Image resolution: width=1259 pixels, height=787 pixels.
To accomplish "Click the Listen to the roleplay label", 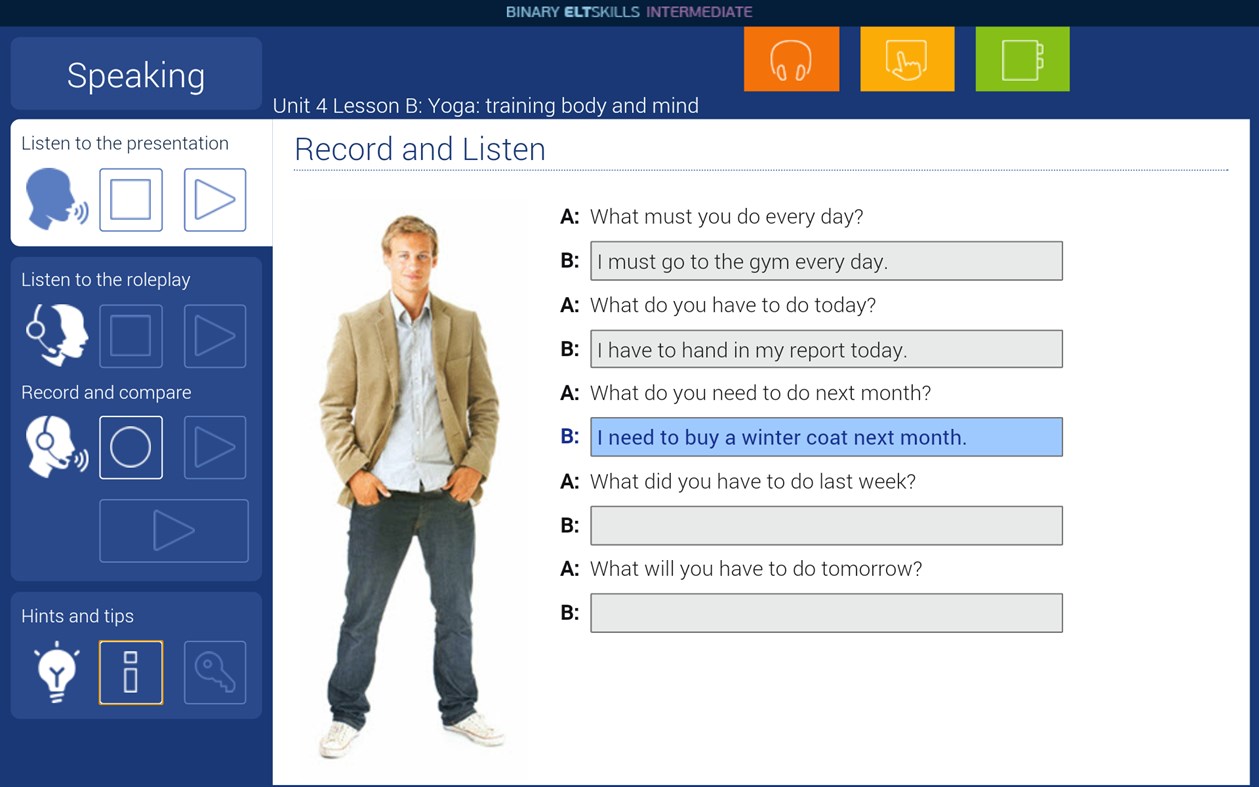I will pyautogui.click(x=105, y=280).
